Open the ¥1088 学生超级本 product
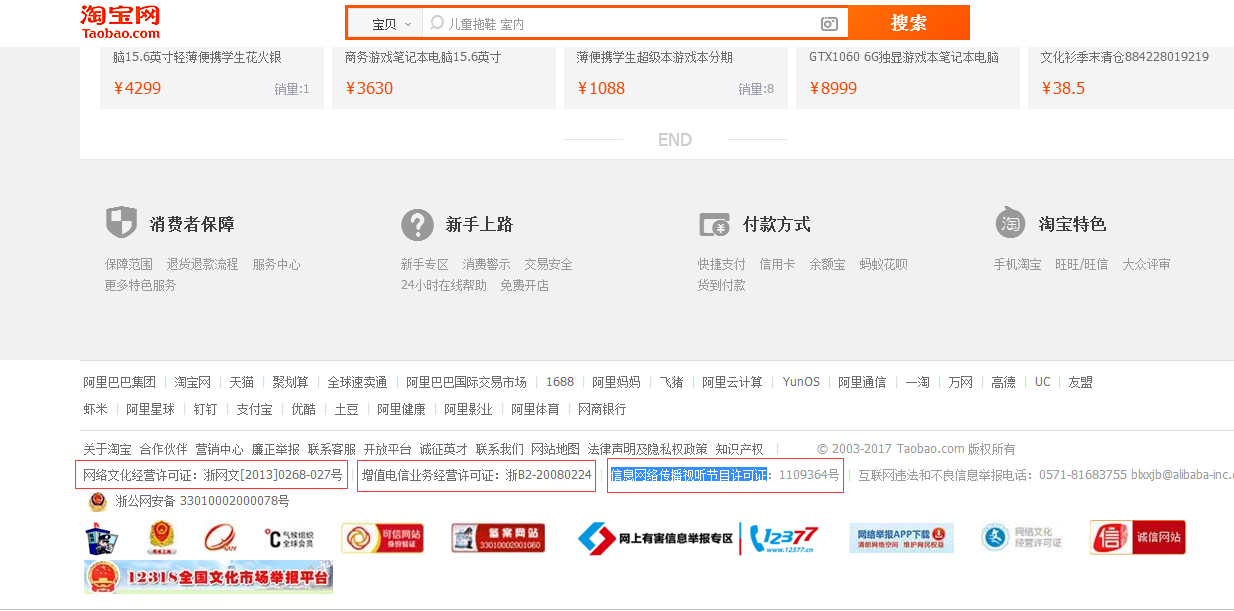The height and width of the screenshot is (611, 1234). tap(676, 77)
